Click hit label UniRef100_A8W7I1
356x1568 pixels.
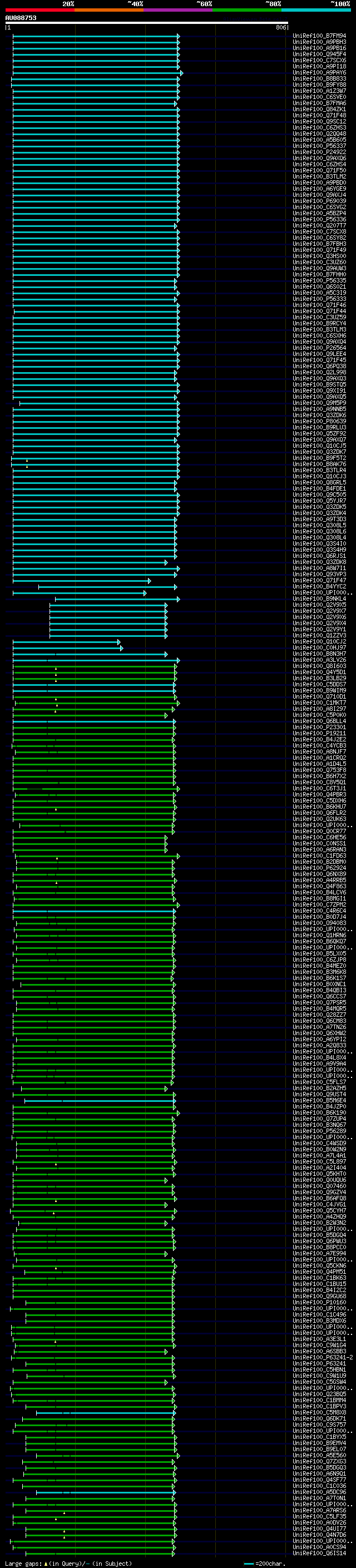pyautogui.click(x=319, y=568)
